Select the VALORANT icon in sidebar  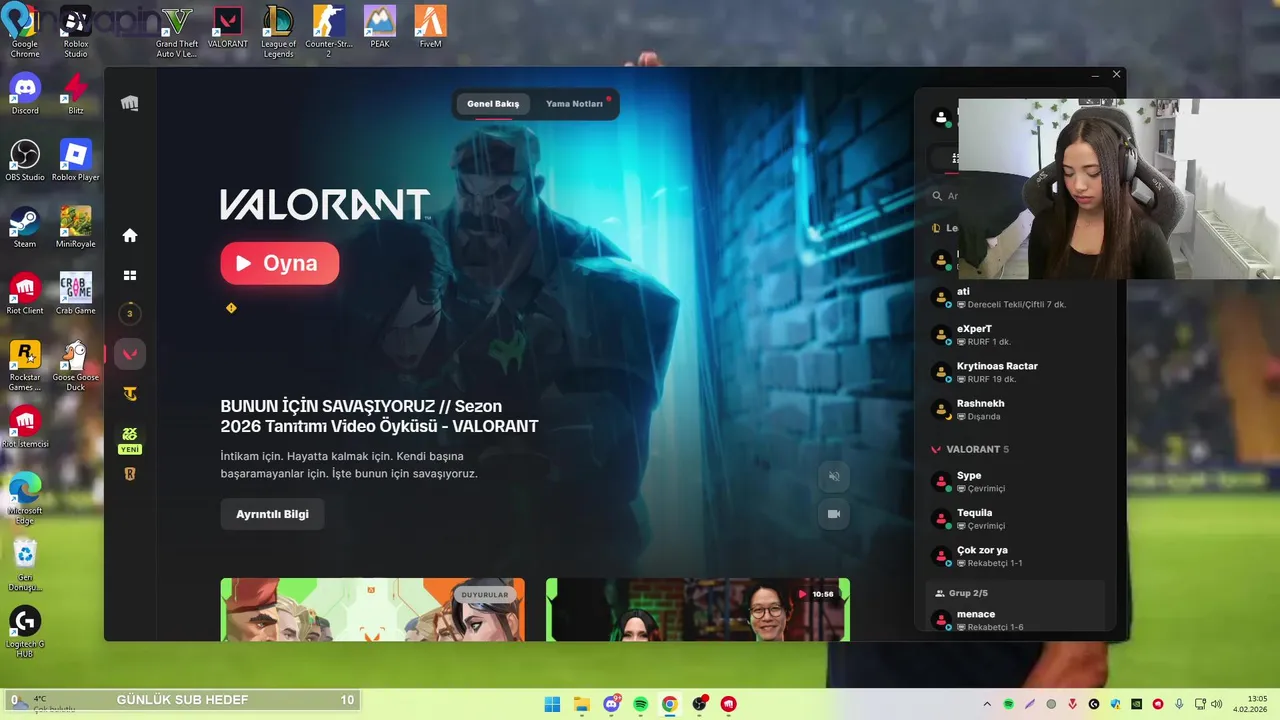[130, 354]
